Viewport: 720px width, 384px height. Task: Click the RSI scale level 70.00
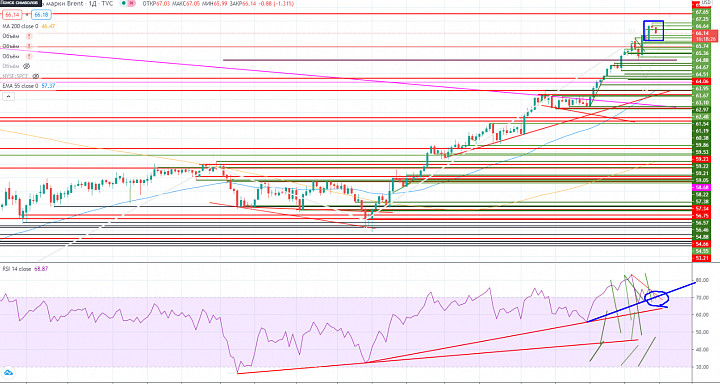703,298
